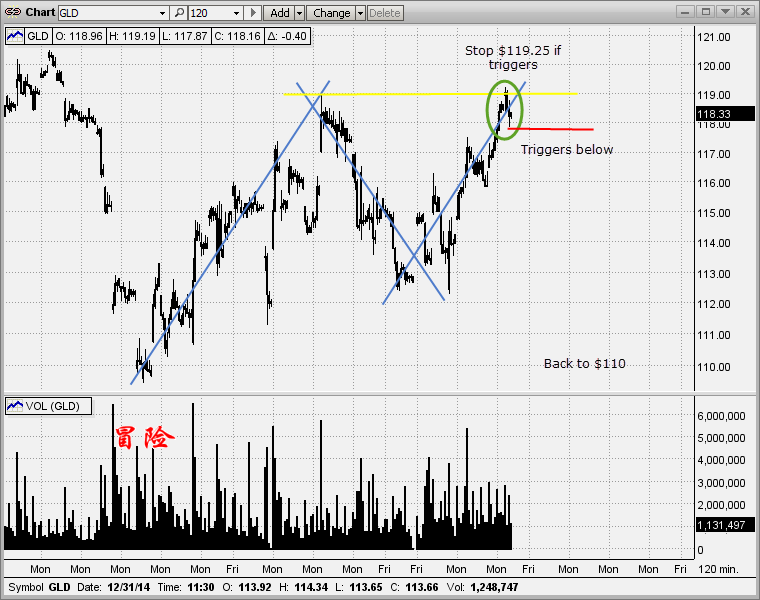Screen dimensions: 760x600
Task: Click the 'Back to $110' annotation
Action: 585,363
